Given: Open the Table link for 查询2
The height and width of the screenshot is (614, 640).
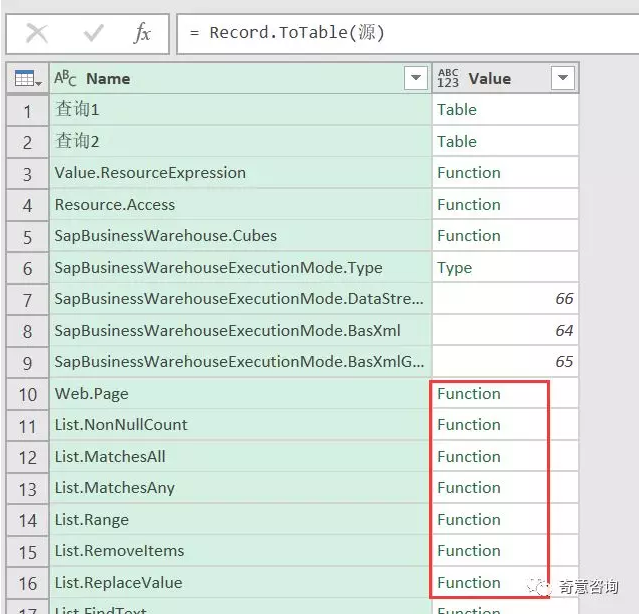Looking at the screenshot, I should [457, 142].
